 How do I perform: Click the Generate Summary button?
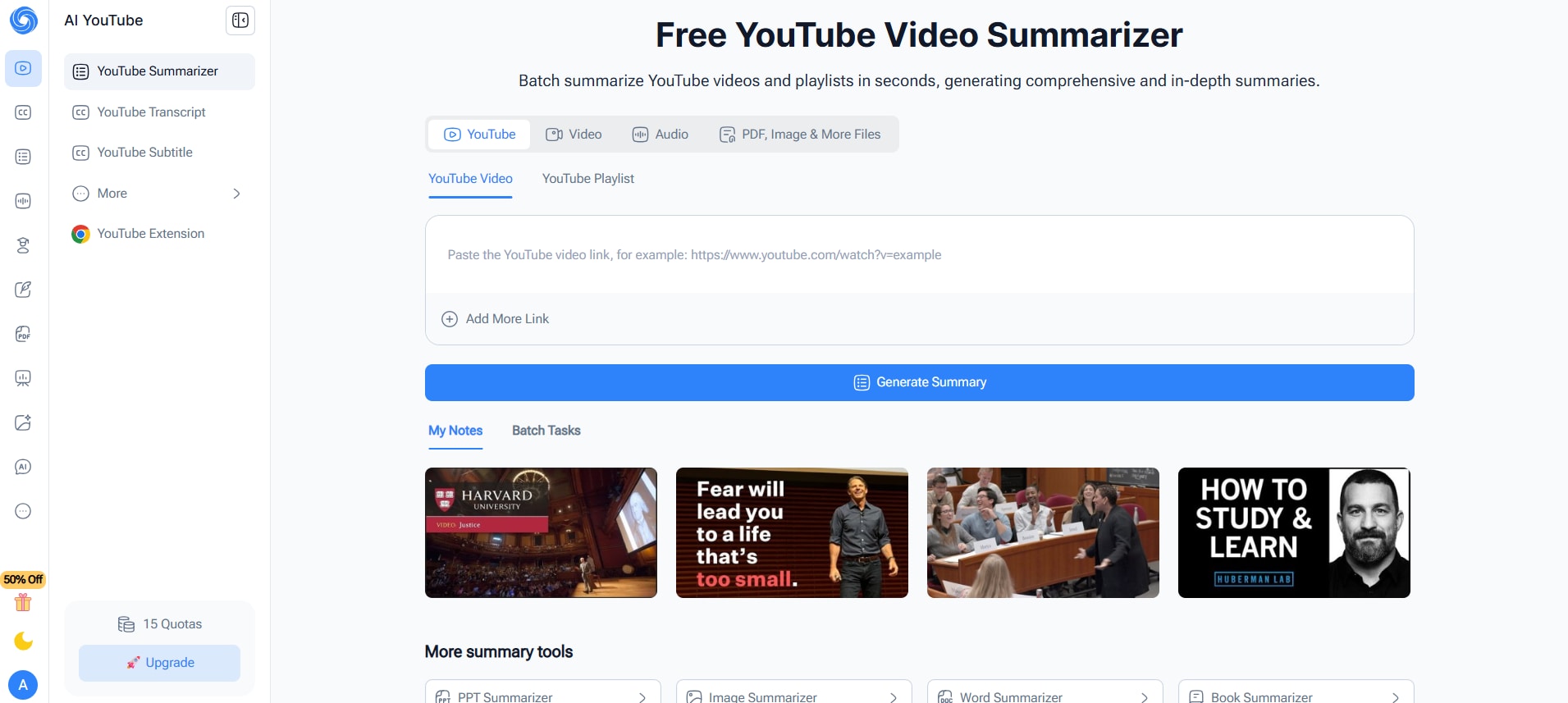coord(919,382)
